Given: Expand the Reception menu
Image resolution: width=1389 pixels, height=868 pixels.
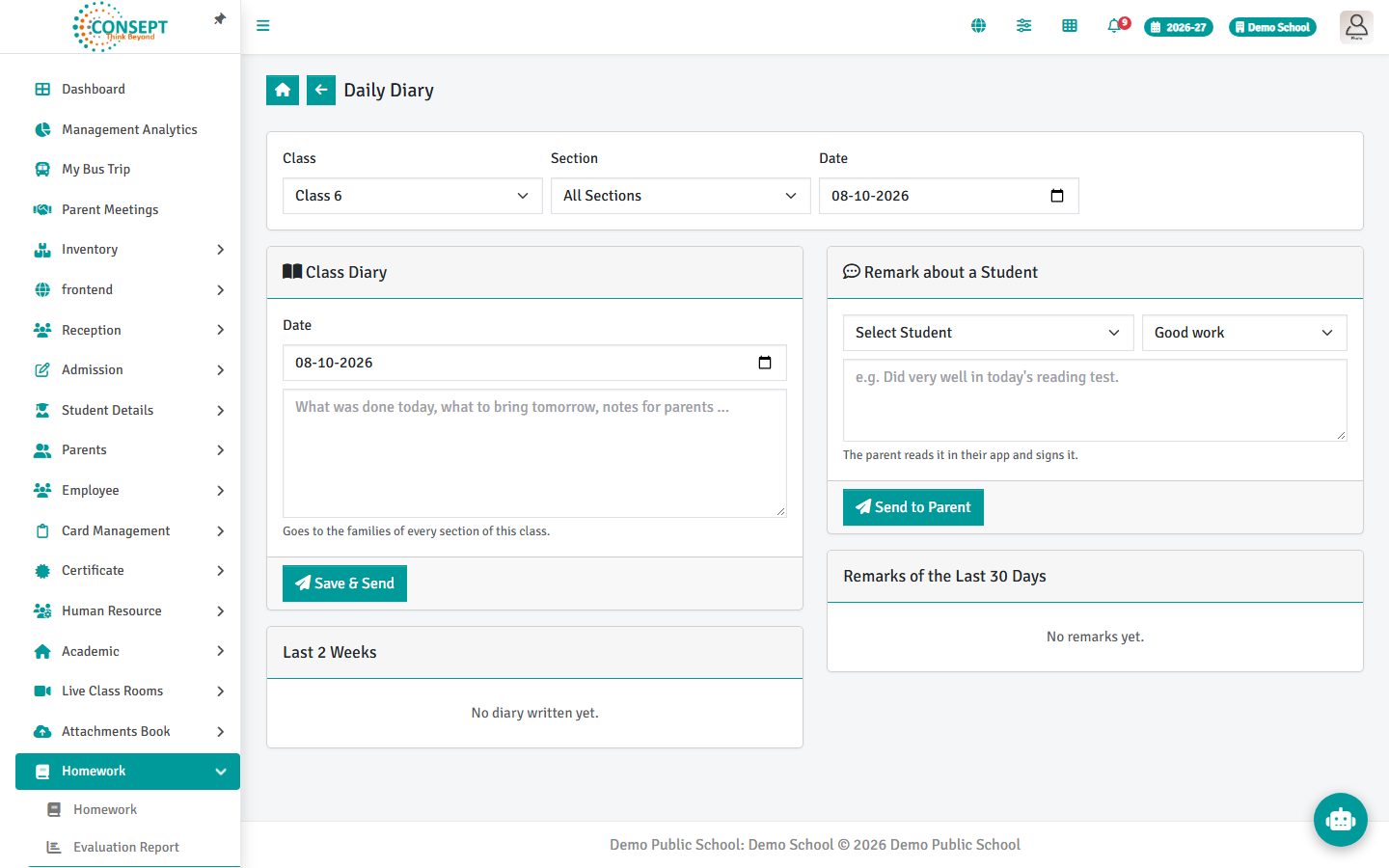Looking at the screenshot, I should pyautogui.click(x=127, y=330).
